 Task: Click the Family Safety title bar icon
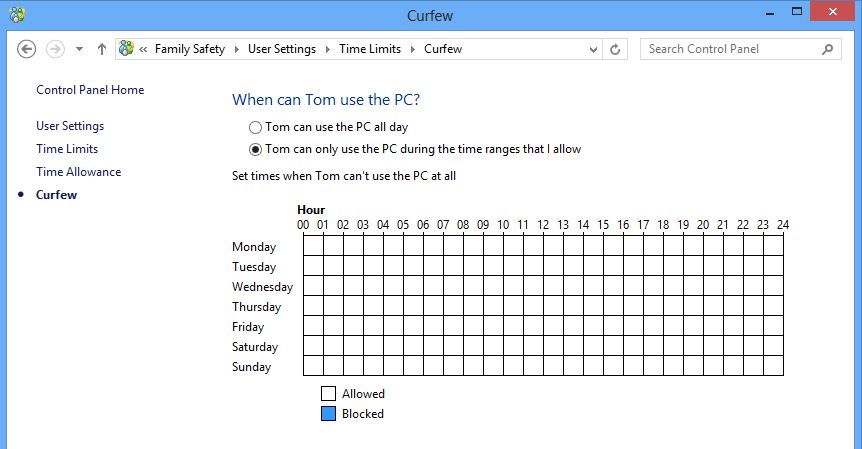coord(17,14)
